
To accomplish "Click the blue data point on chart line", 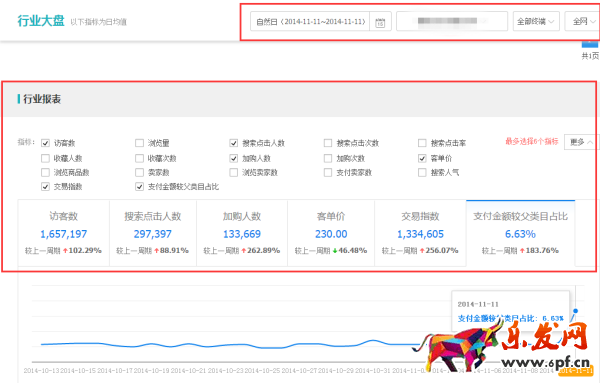I will 575,311.
